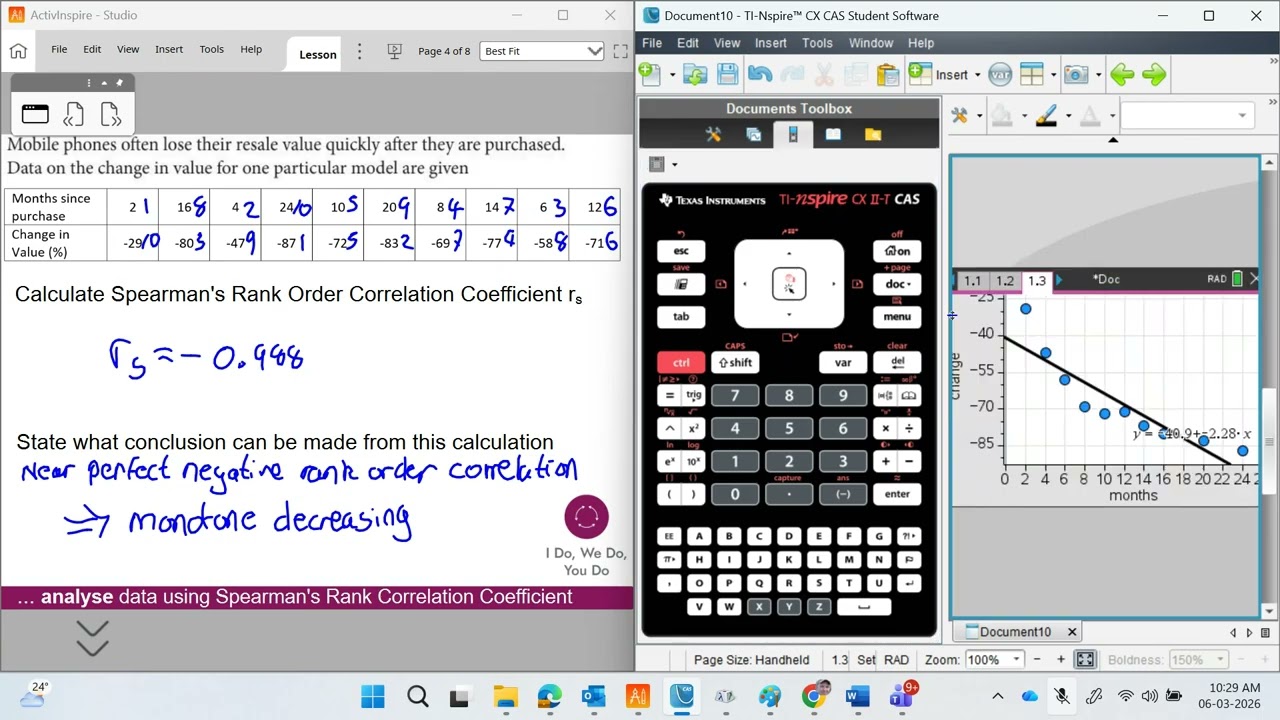Click the page layout grid icon
Viewport: 1280px width, 720px height.
point(1032,74)
